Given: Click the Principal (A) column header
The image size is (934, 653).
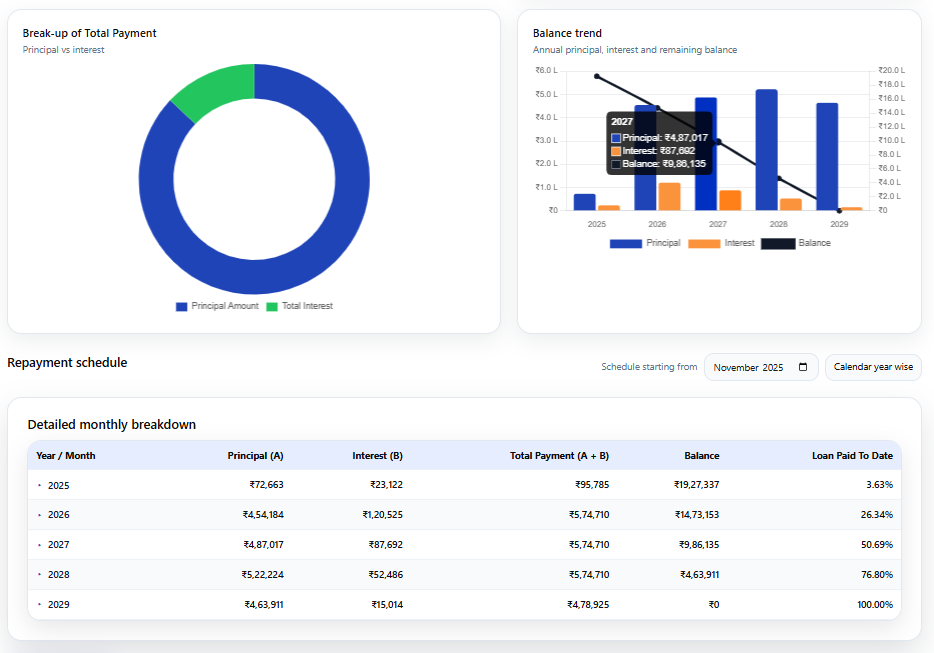Looking at the screenshot, I should 255,456.
